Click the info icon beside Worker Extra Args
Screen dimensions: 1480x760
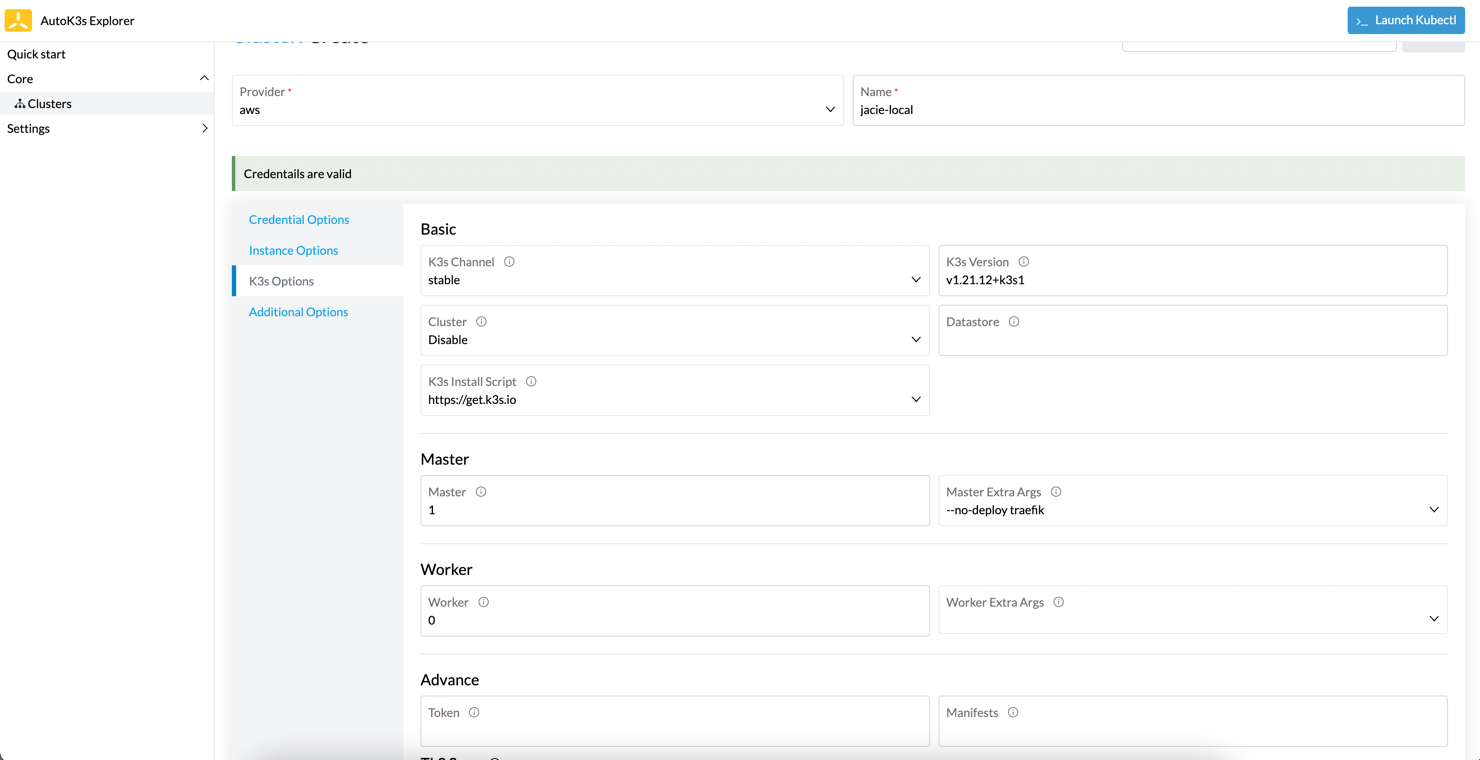(1058, 602)
